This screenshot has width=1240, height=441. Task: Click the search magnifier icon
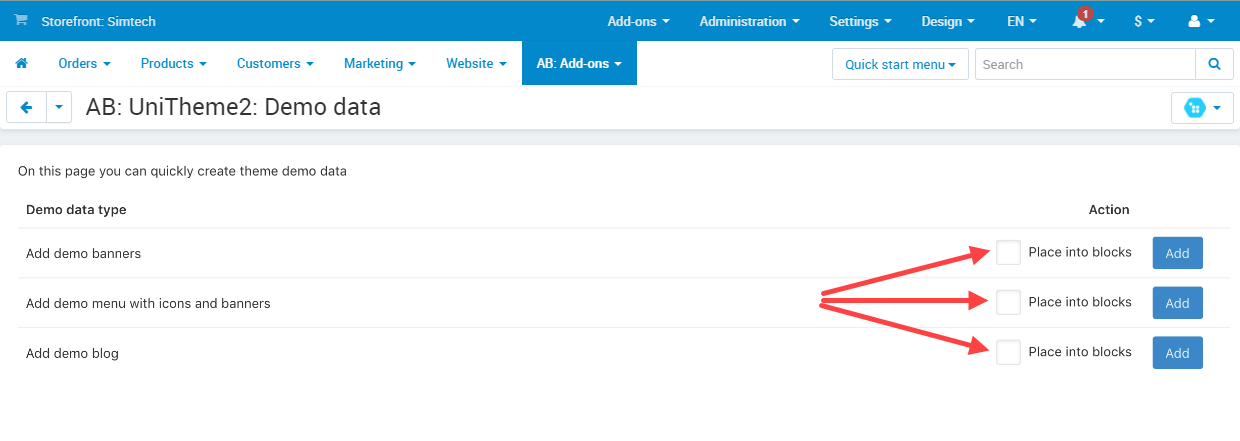[1214, 64]
